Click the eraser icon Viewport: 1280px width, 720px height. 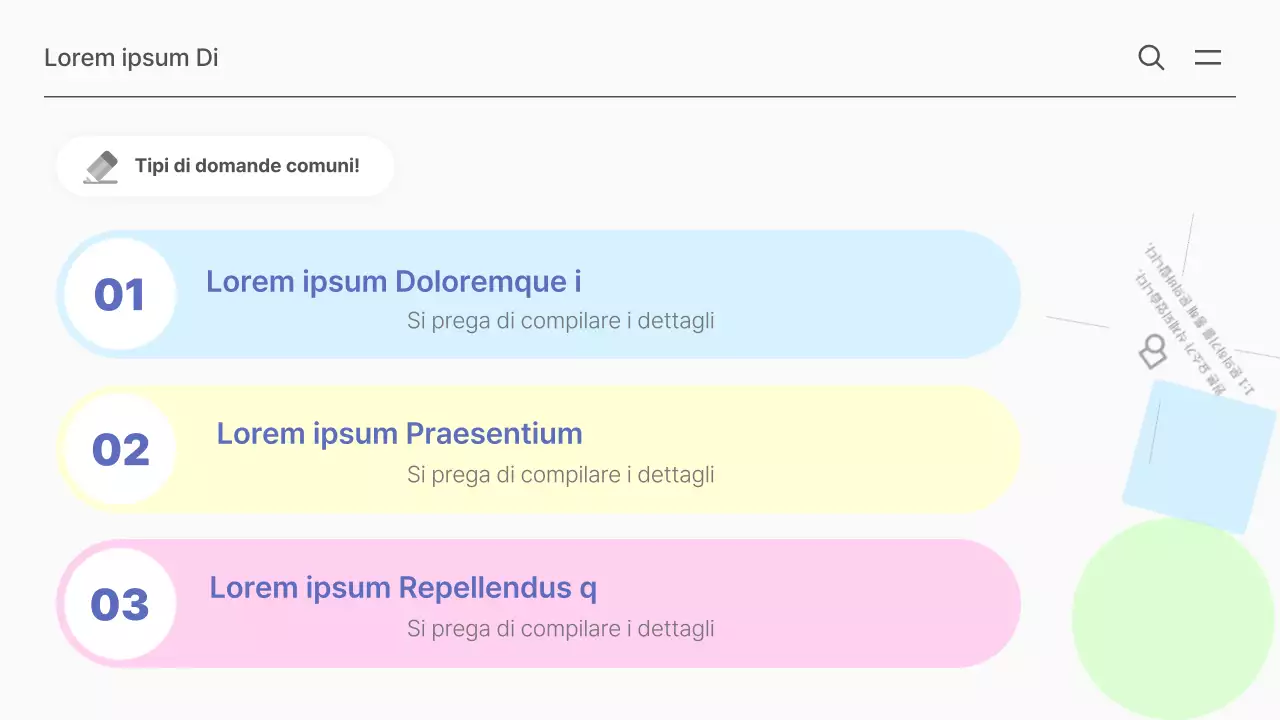tap(101, 167)
